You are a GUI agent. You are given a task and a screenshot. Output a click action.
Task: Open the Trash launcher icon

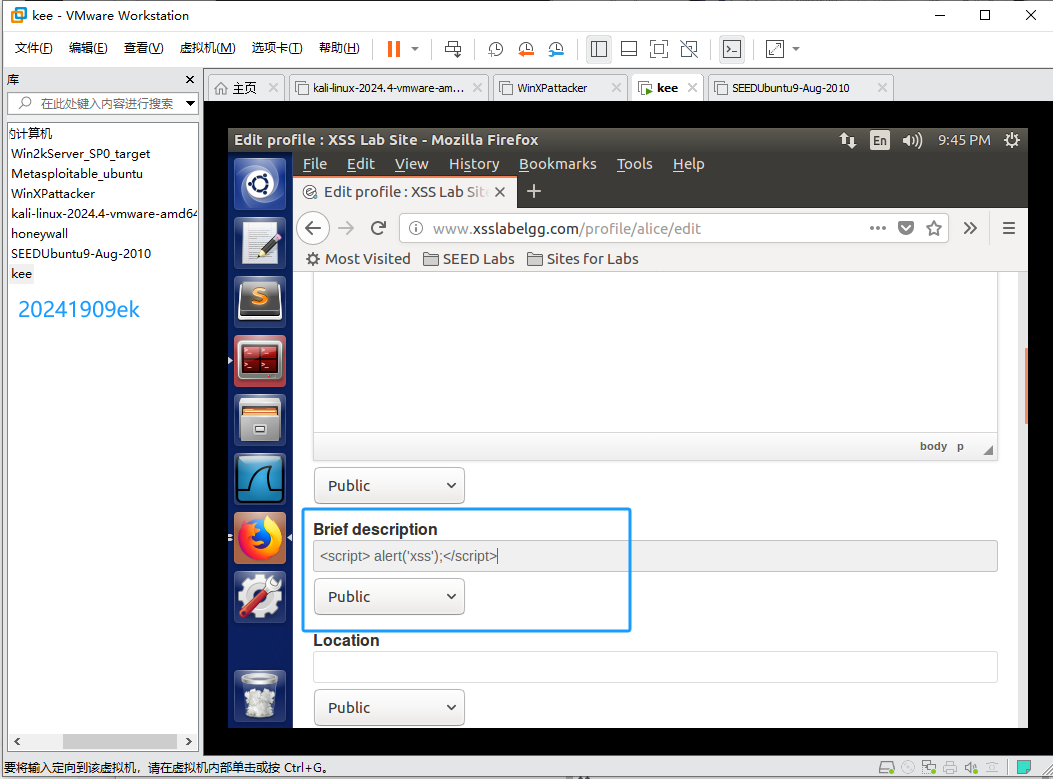260,695
